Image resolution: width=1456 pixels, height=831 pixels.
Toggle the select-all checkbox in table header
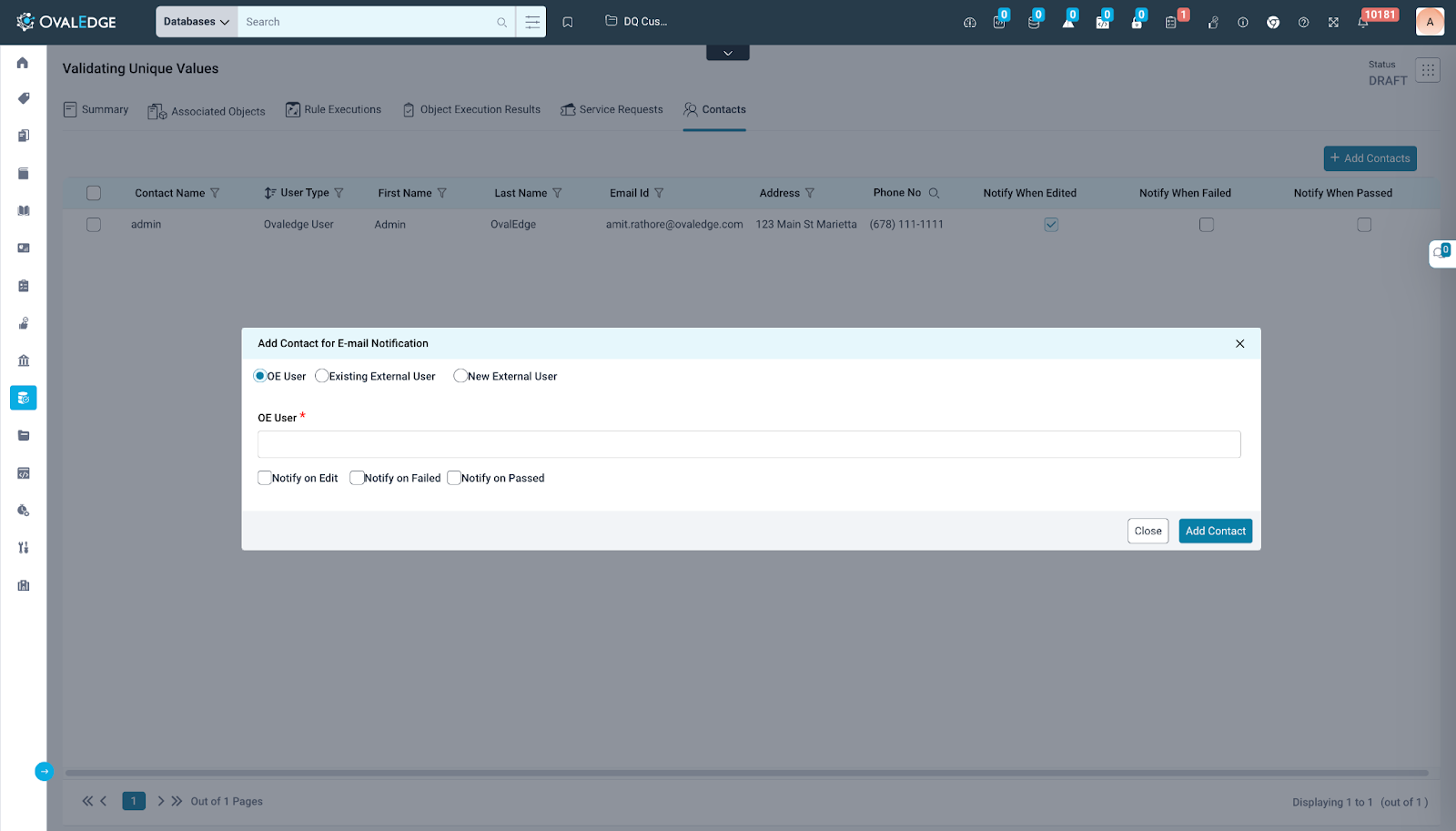[94, 193]
